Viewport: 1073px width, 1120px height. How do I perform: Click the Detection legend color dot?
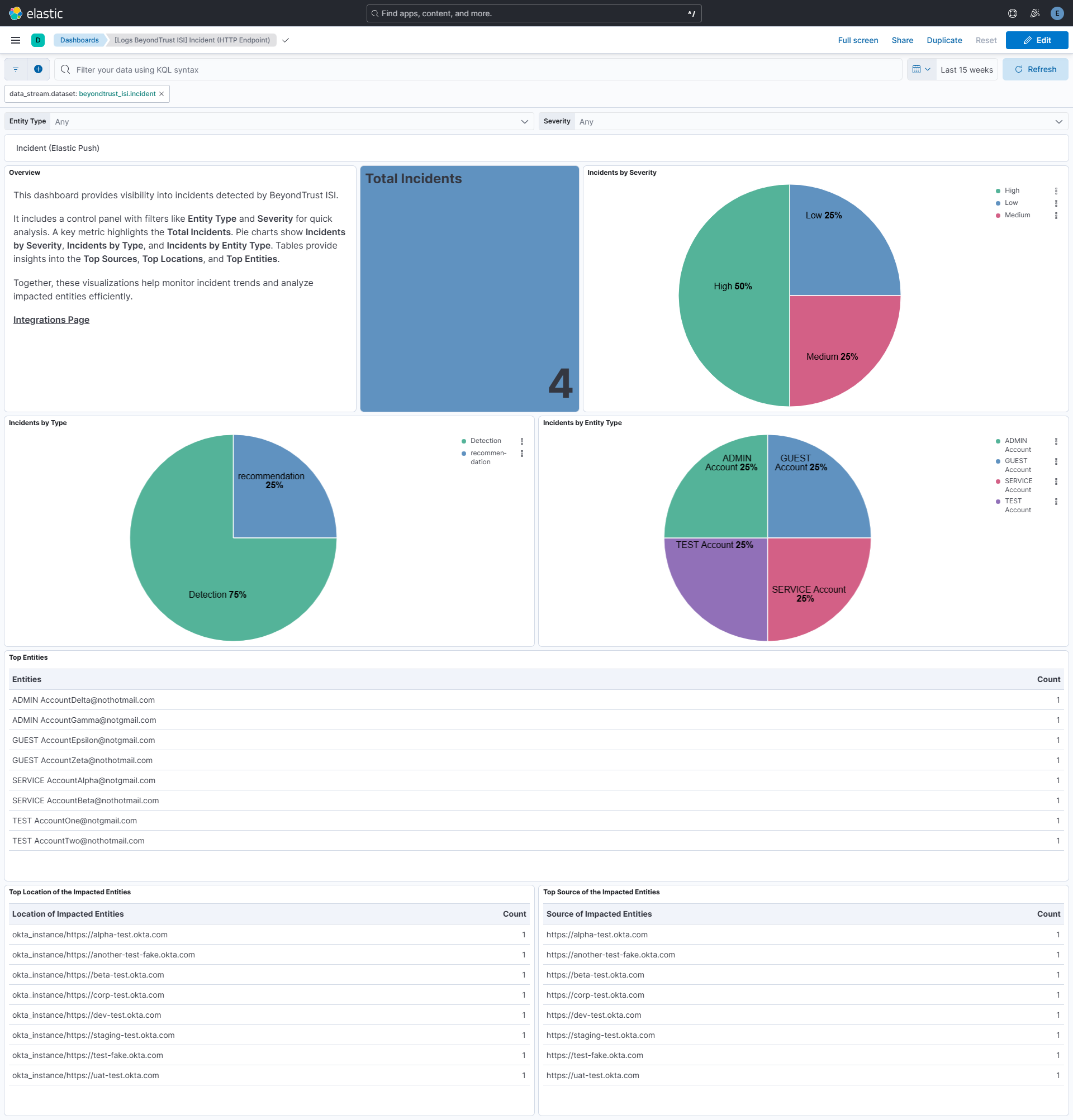[x=464, y=441]
